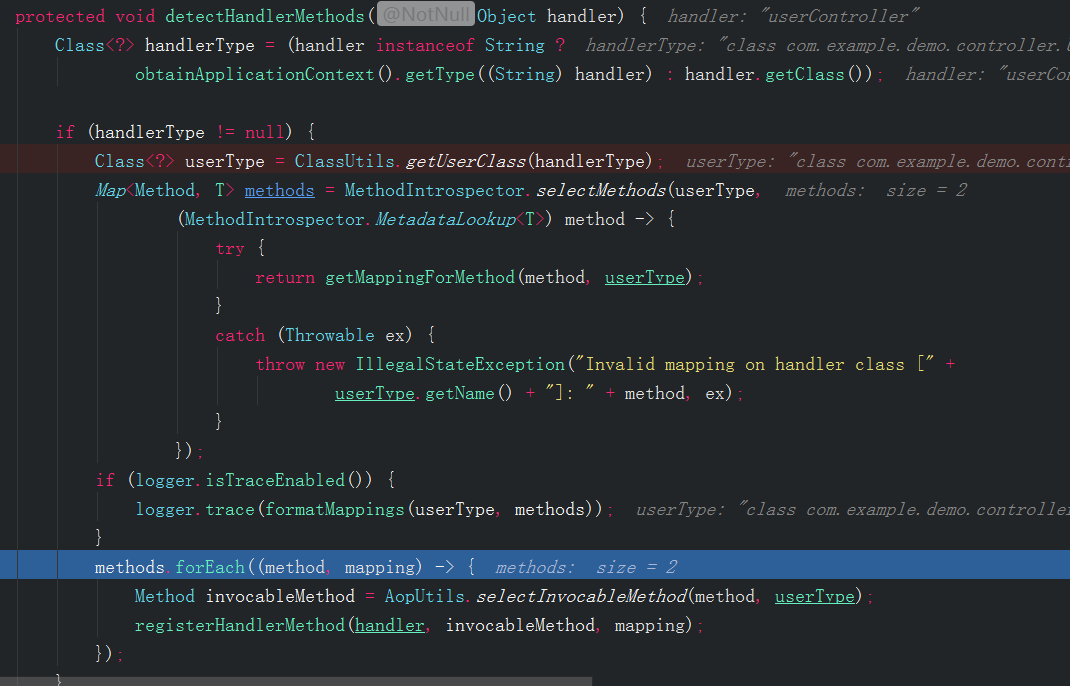Click the 'throw' keyword

click(x=280, y=365)
